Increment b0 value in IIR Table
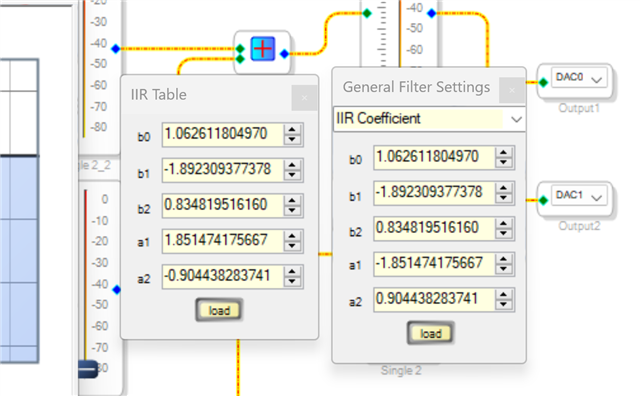The height and width of the screenshot is (396, 640). pyautogui.click(x=292, y=129)
